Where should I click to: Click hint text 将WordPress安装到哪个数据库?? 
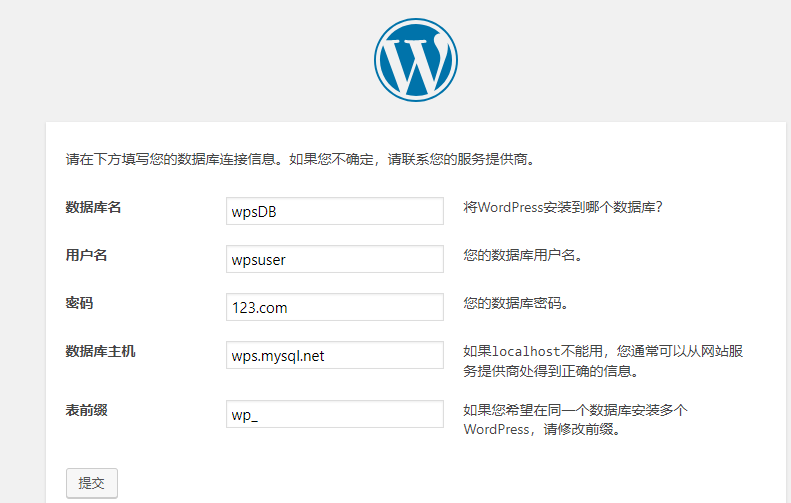point(563,207)
